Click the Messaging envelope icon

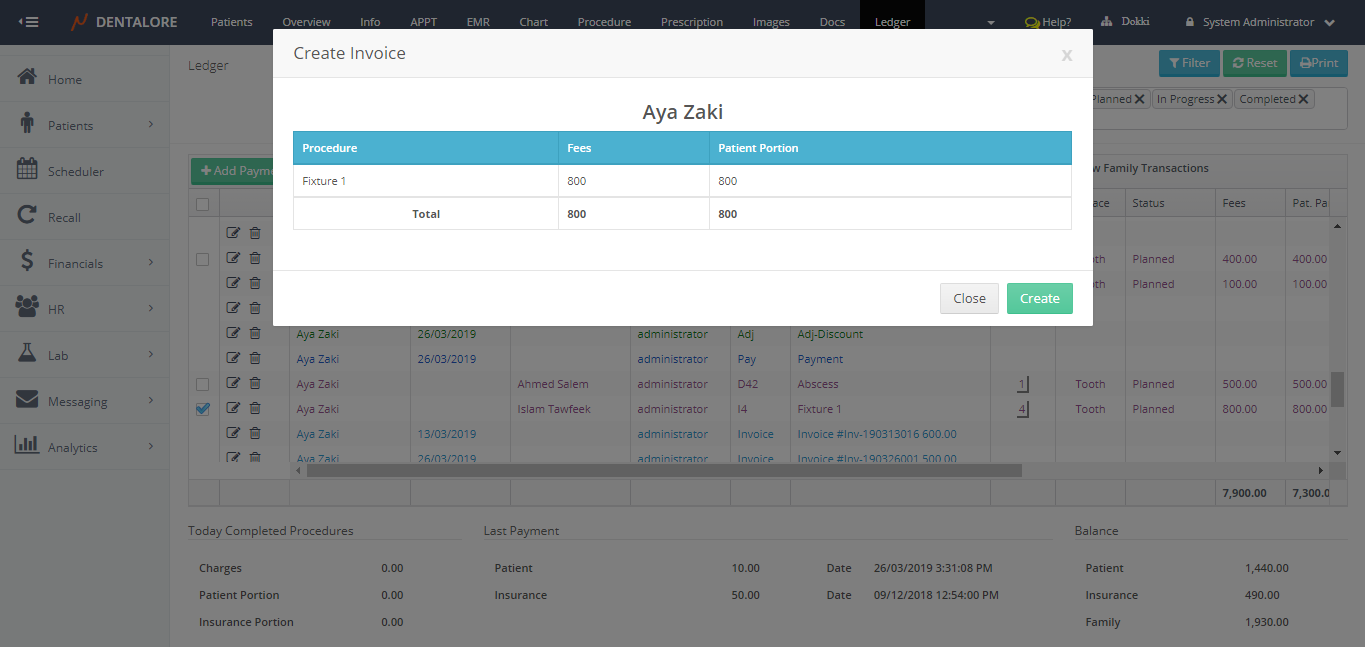tap(28, 400)
